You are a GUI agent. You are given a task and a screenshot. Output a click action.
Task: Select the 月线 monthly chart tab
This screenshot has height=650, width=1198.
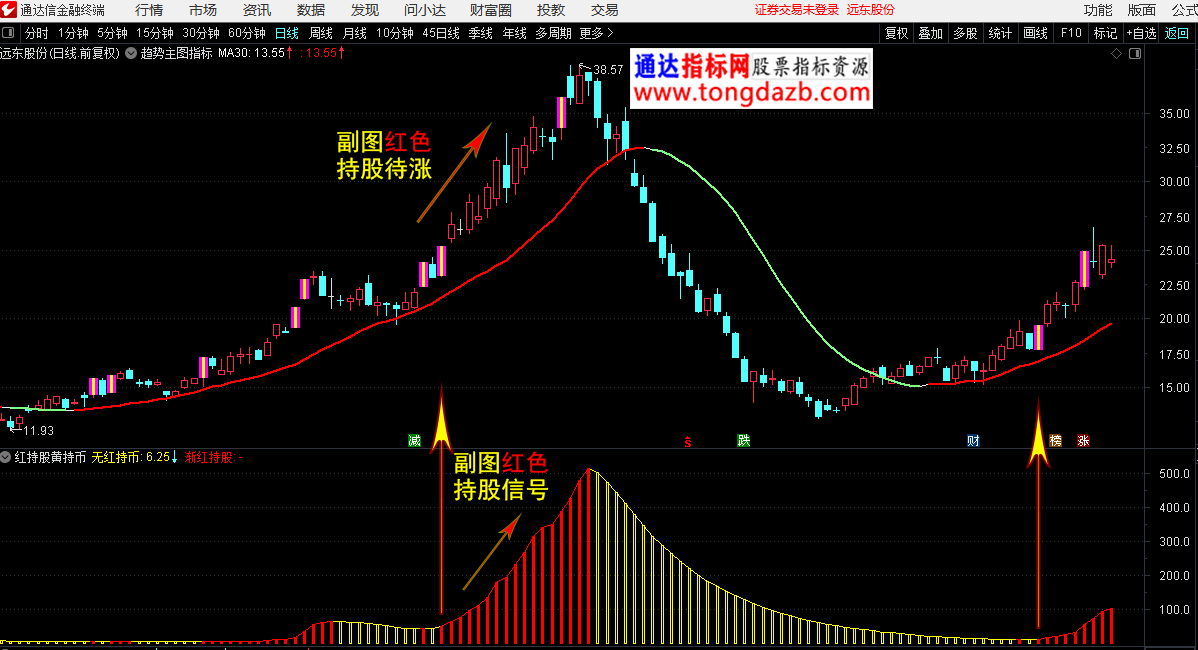[355, 33]
